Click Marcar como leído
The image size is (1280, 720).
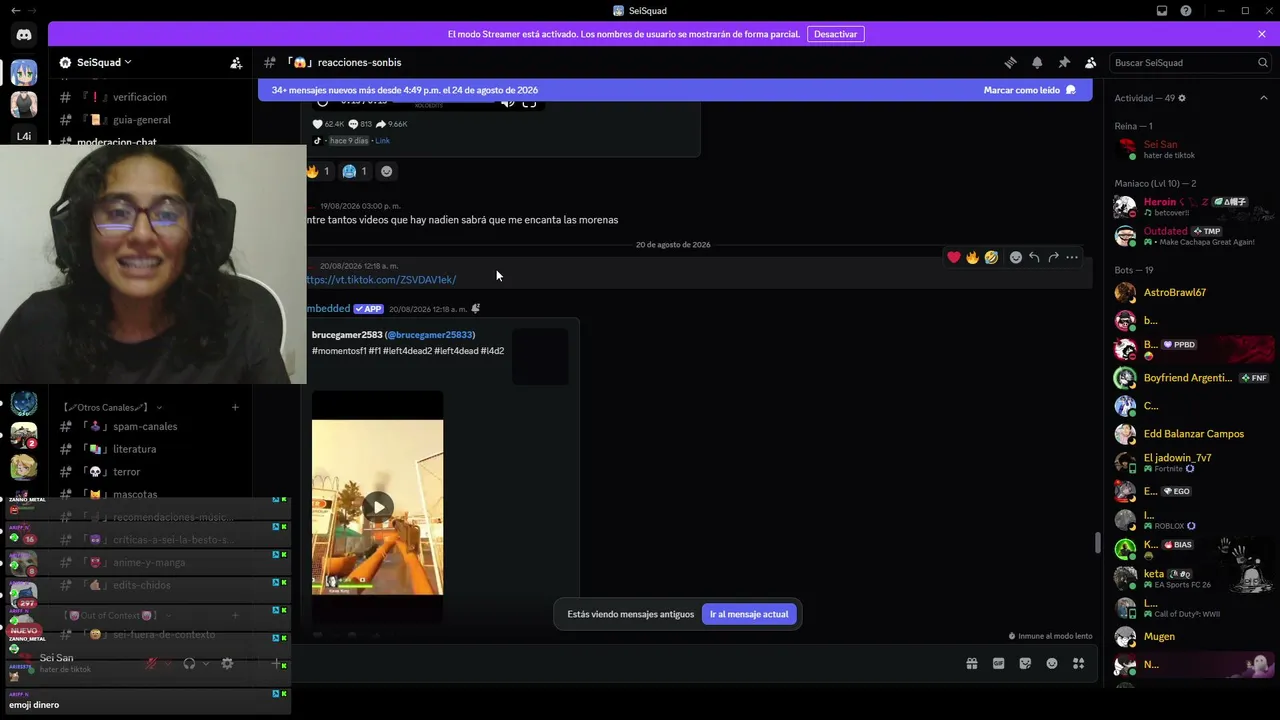coord(1029,90)
